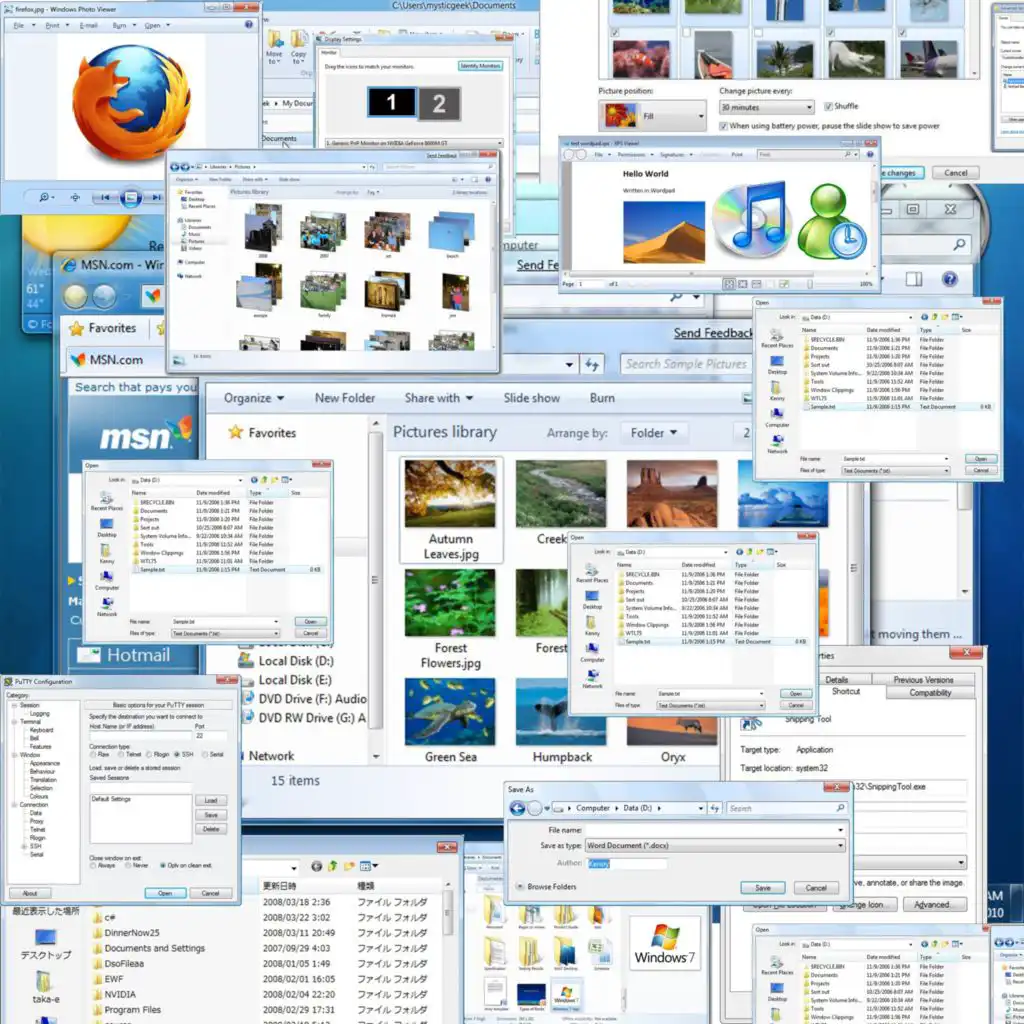Adjust the zoom slider in XPS Viewer
This screenshot has width=1024, height=1024.
tap(808, 284)
